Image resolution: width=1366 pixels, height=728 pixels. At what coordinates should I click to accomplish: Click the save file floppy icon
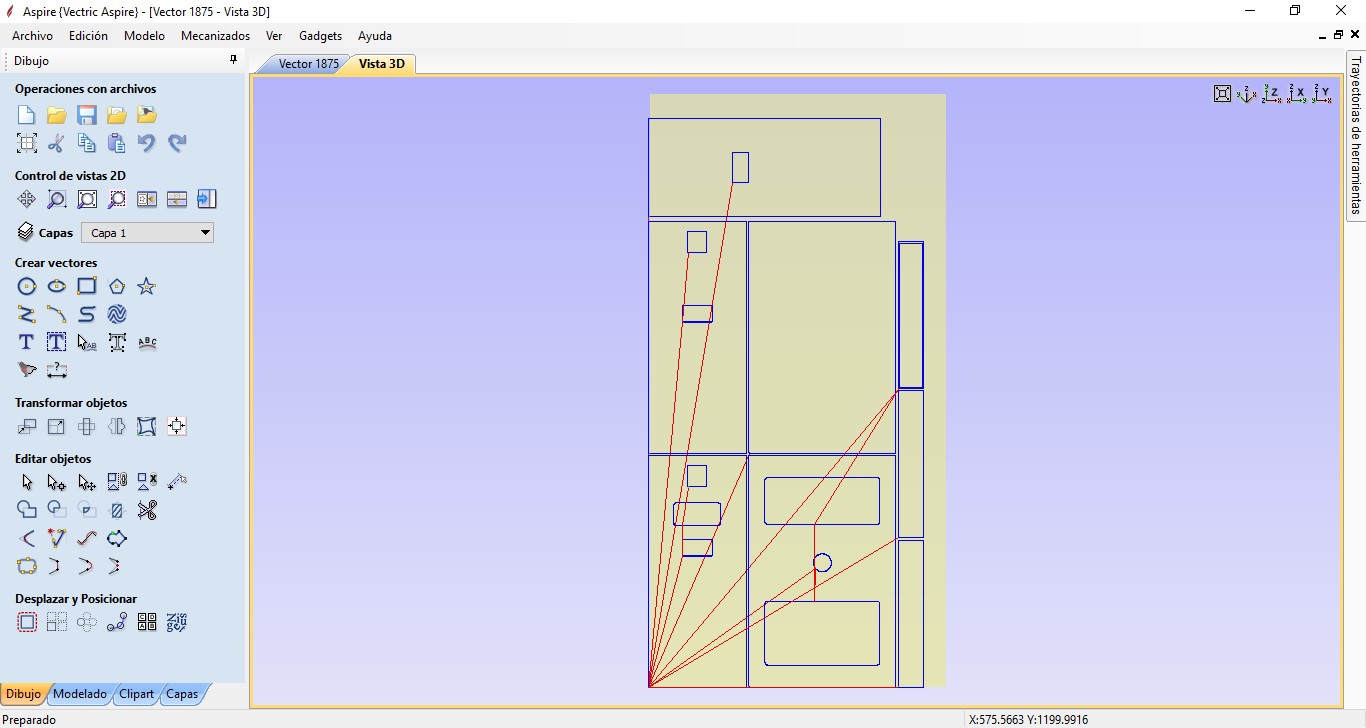(x=87, y=115)
